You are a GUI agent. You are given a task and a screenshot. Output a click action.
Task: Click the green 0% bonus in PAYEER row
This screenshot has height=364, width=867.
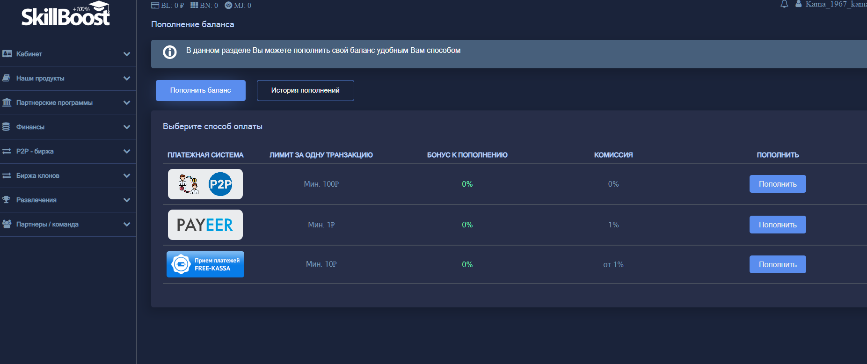click(x=467, y=225)
